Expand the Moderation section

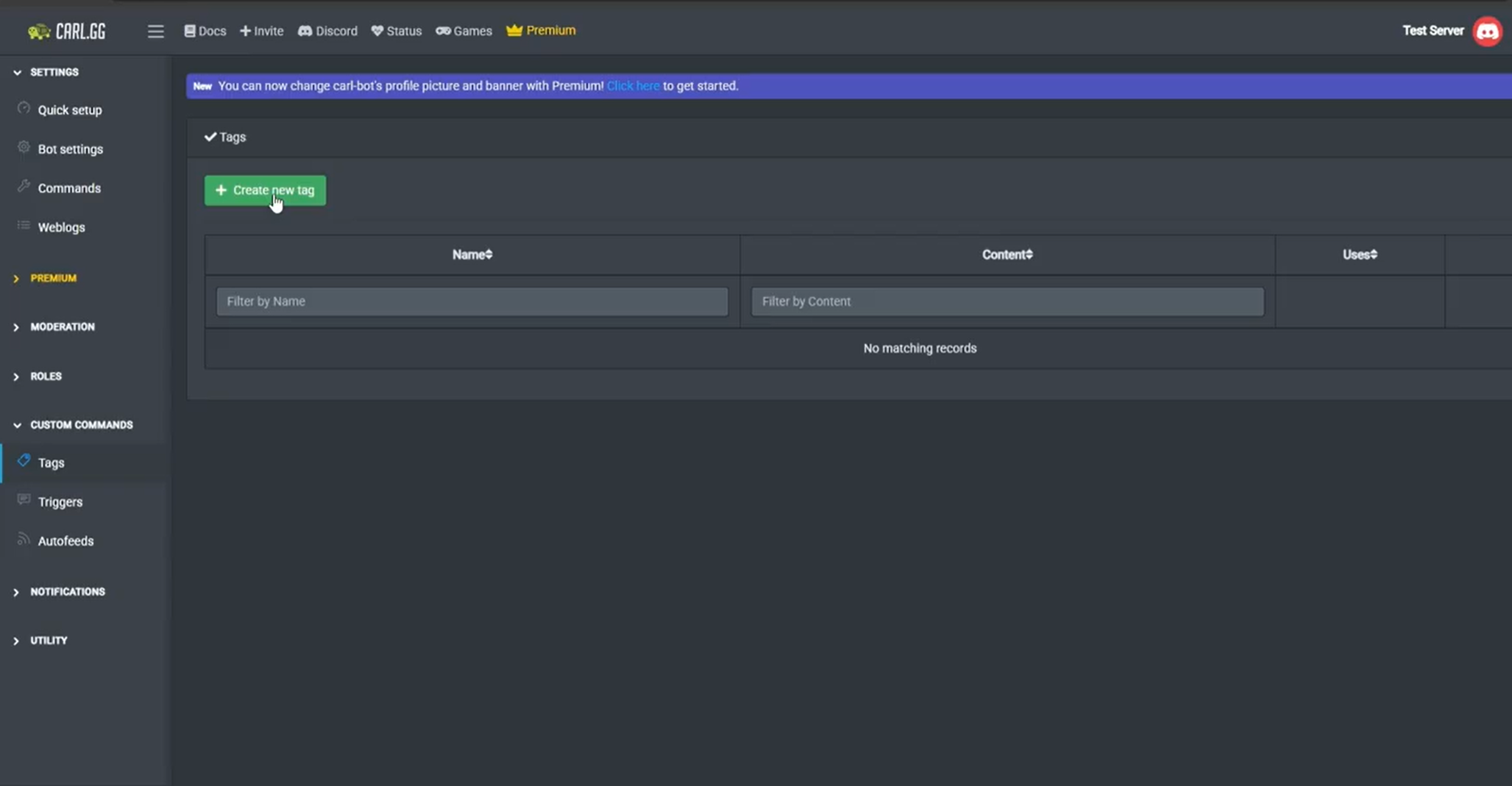point(54,327)
